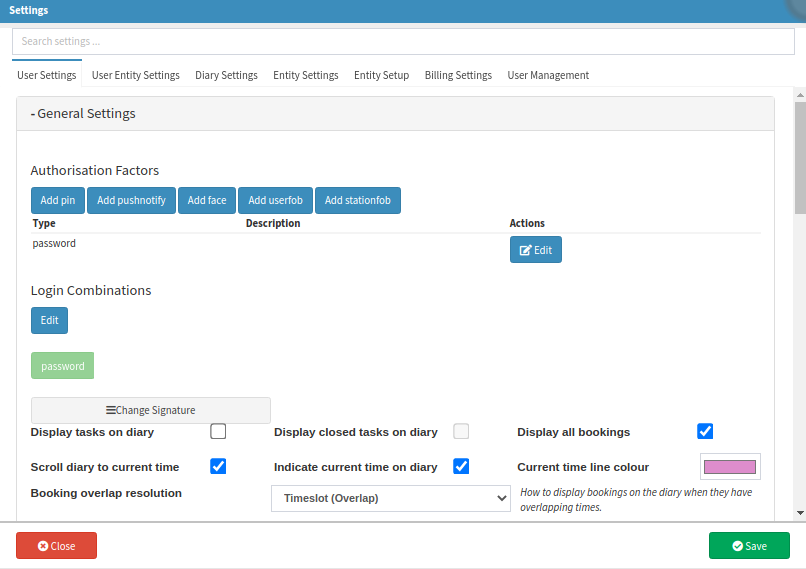
Task: Open the Billing Settings tab
Action: click(x=458, y=75)
